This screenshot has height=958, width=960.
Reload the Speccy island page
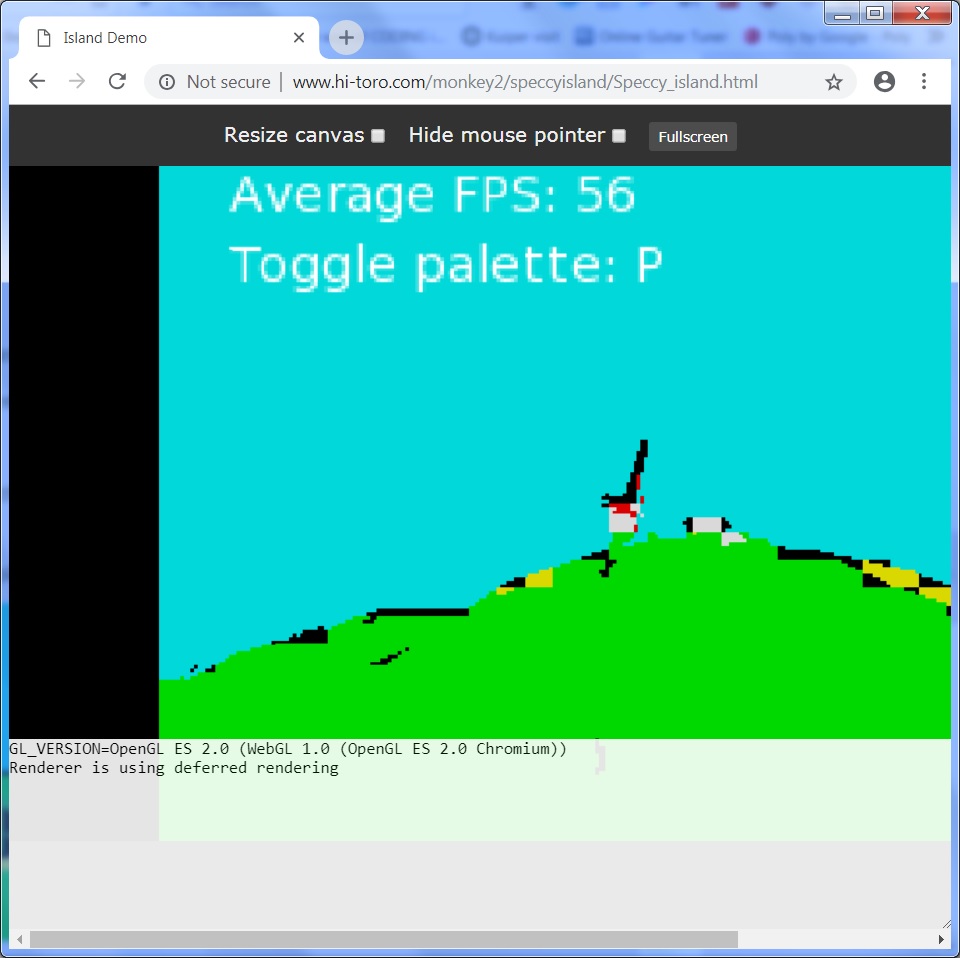point(117,82)
